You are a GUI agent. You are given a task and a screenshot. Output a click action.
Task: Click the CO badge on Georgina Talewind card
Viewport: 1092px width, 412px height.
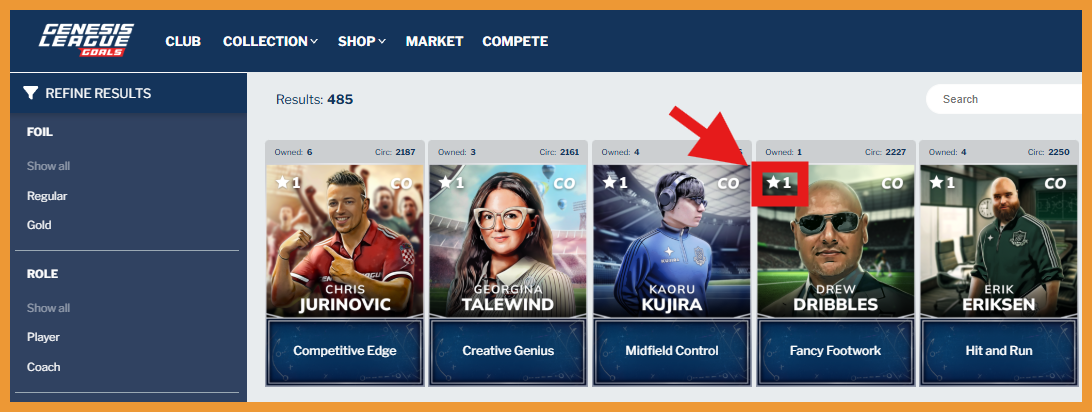click(565, 184)
